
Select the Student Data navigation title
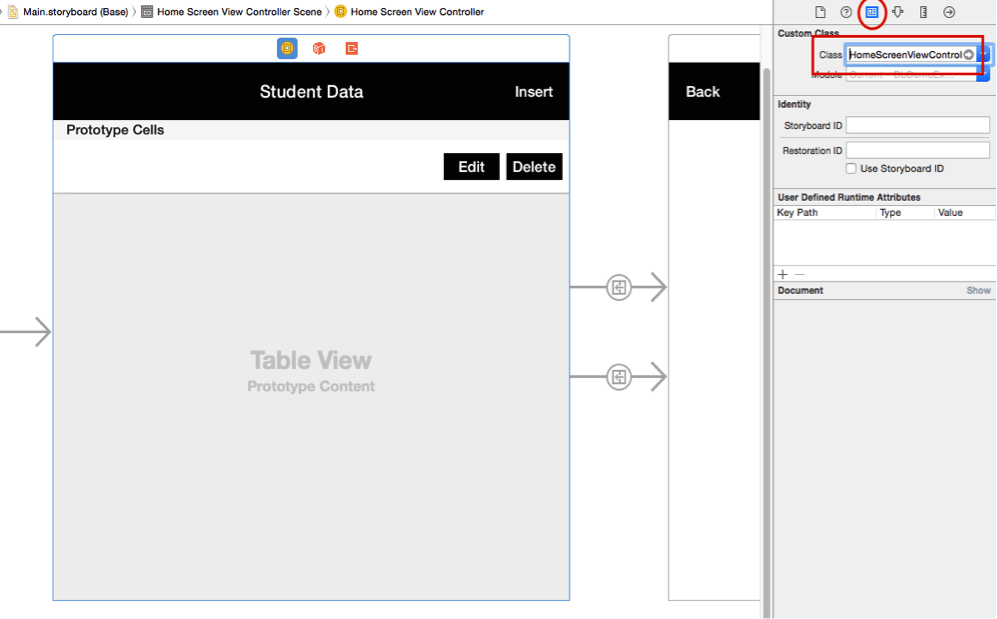311,92
